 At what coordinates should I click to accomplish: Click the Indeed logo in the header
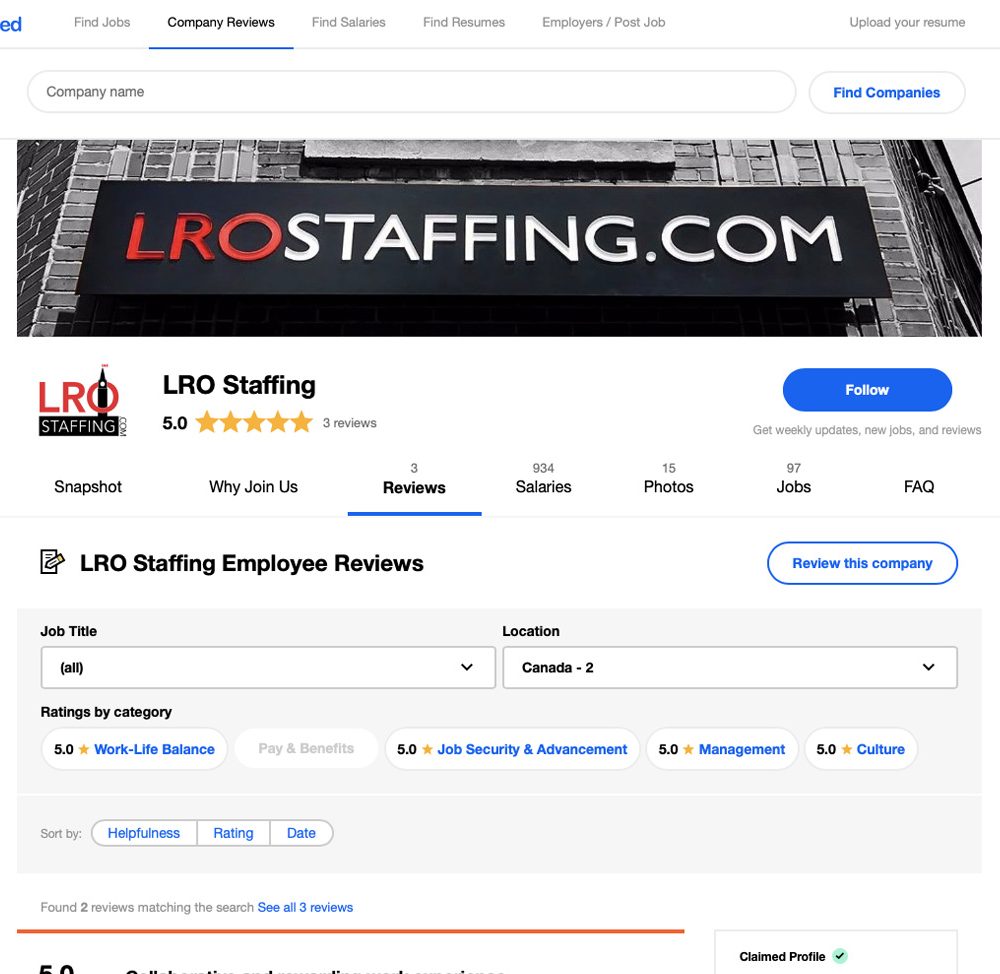click(11, 24)
